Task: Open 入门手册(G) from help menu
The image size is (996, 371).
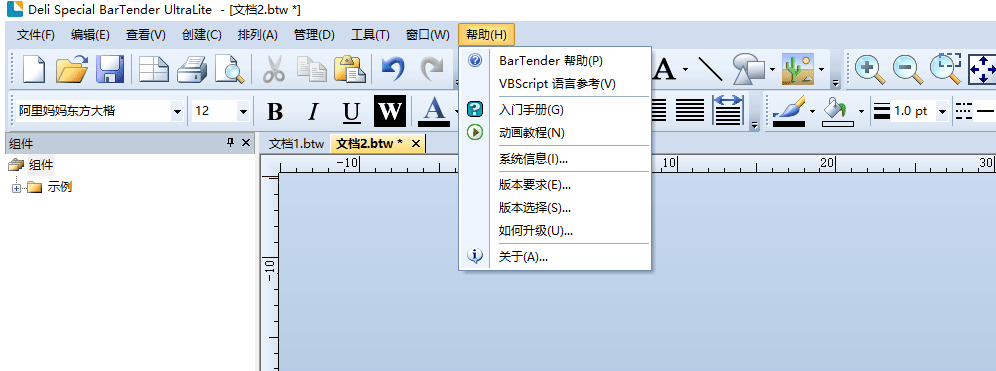Action: tap(555, 109)
